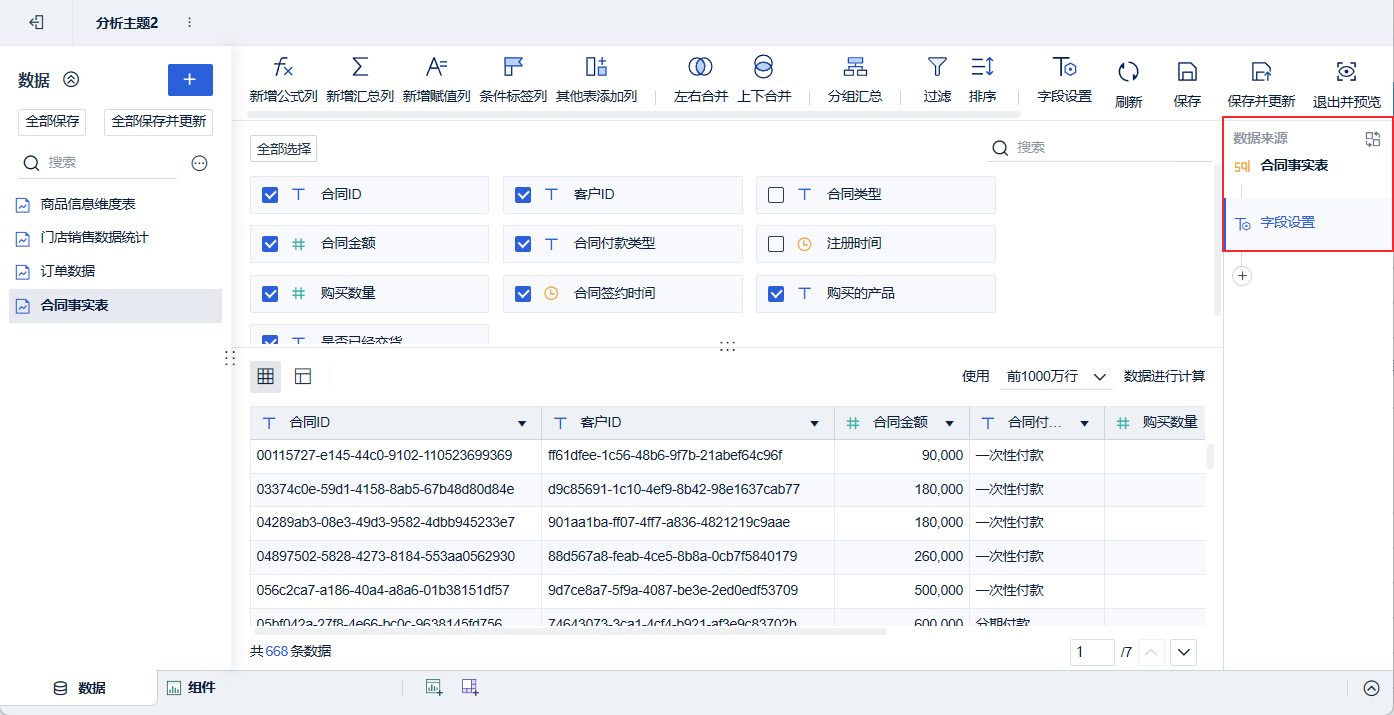Viewport: 1394px width, 715px height.
Task: Add a step with the plus circle under 字段设置
Action: [x=1242, y=275]
